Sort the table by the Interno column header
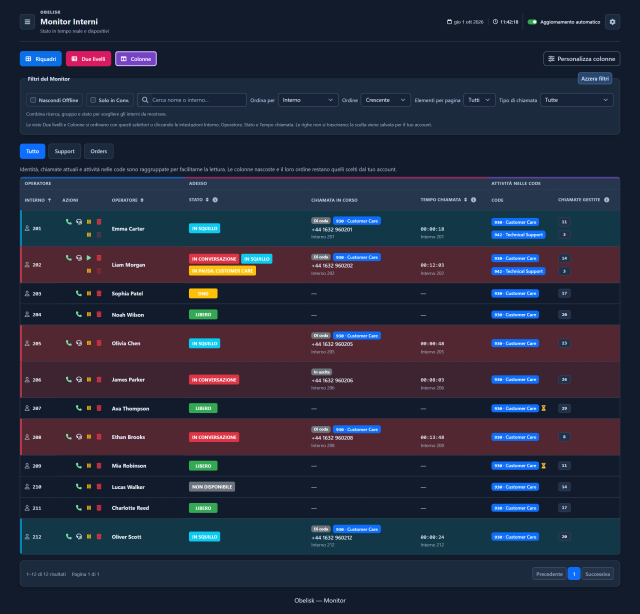The width and height of the screenshot is (640, 614). coord(38,200)
